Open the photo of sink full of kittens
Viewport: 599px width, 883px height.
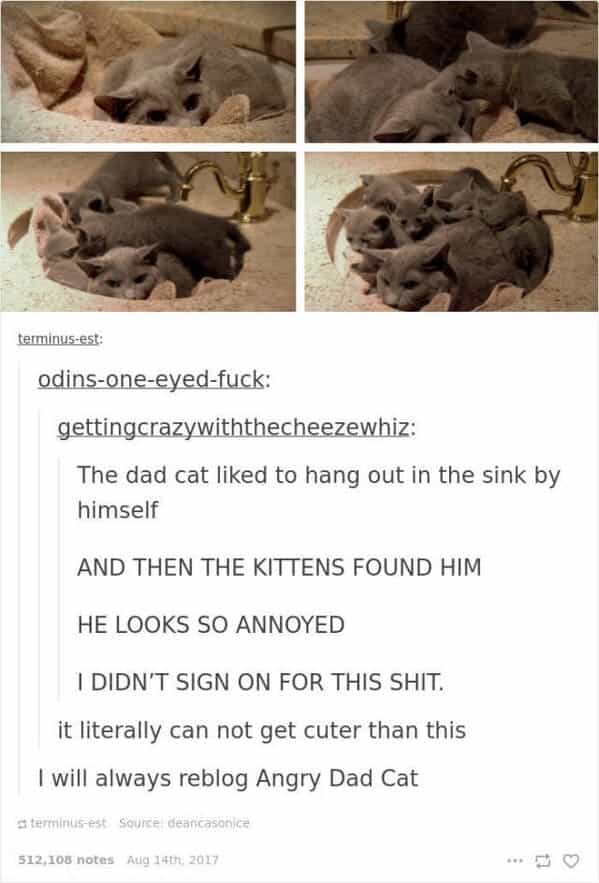pyautogui.click(x=452, y=231)
